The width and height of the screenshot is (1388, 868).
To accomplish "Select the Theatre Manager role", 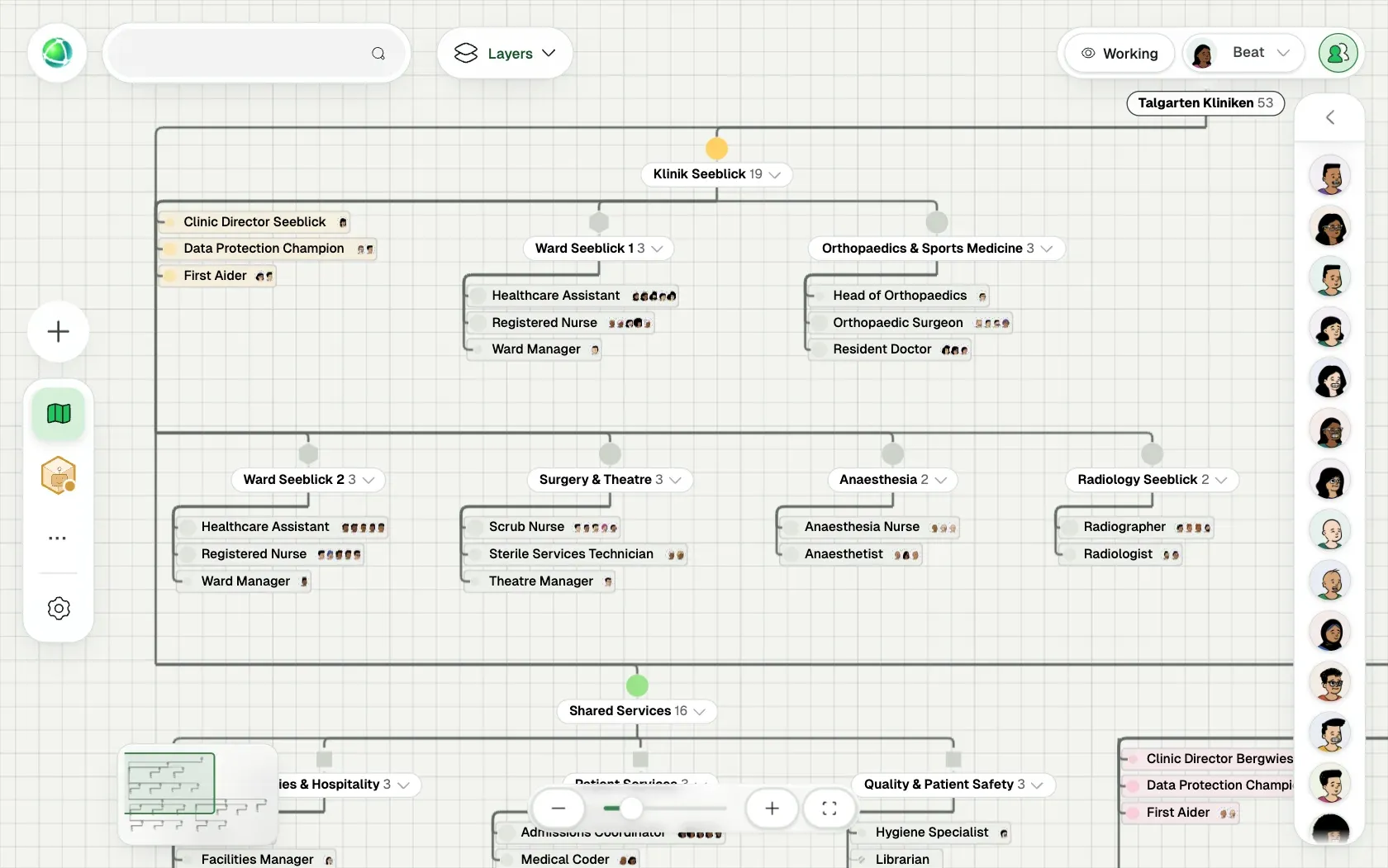I will tap(540, 581).
